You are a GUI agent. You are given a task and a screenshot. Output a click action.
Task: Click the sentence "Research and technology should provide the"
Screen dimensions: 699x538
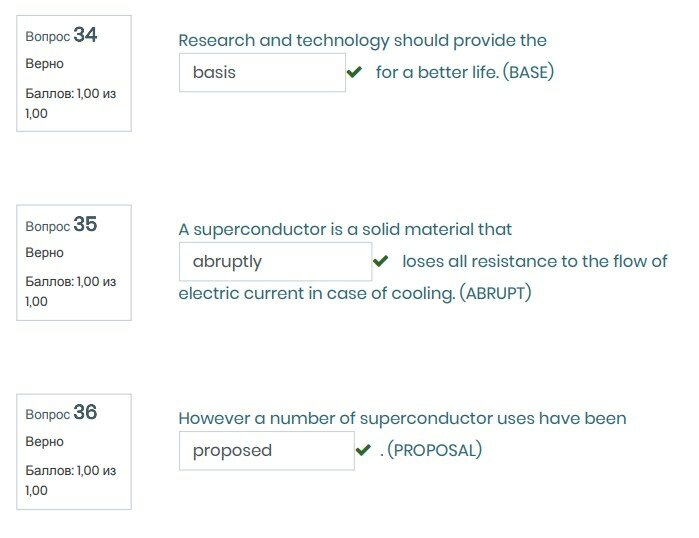(362, 41)
